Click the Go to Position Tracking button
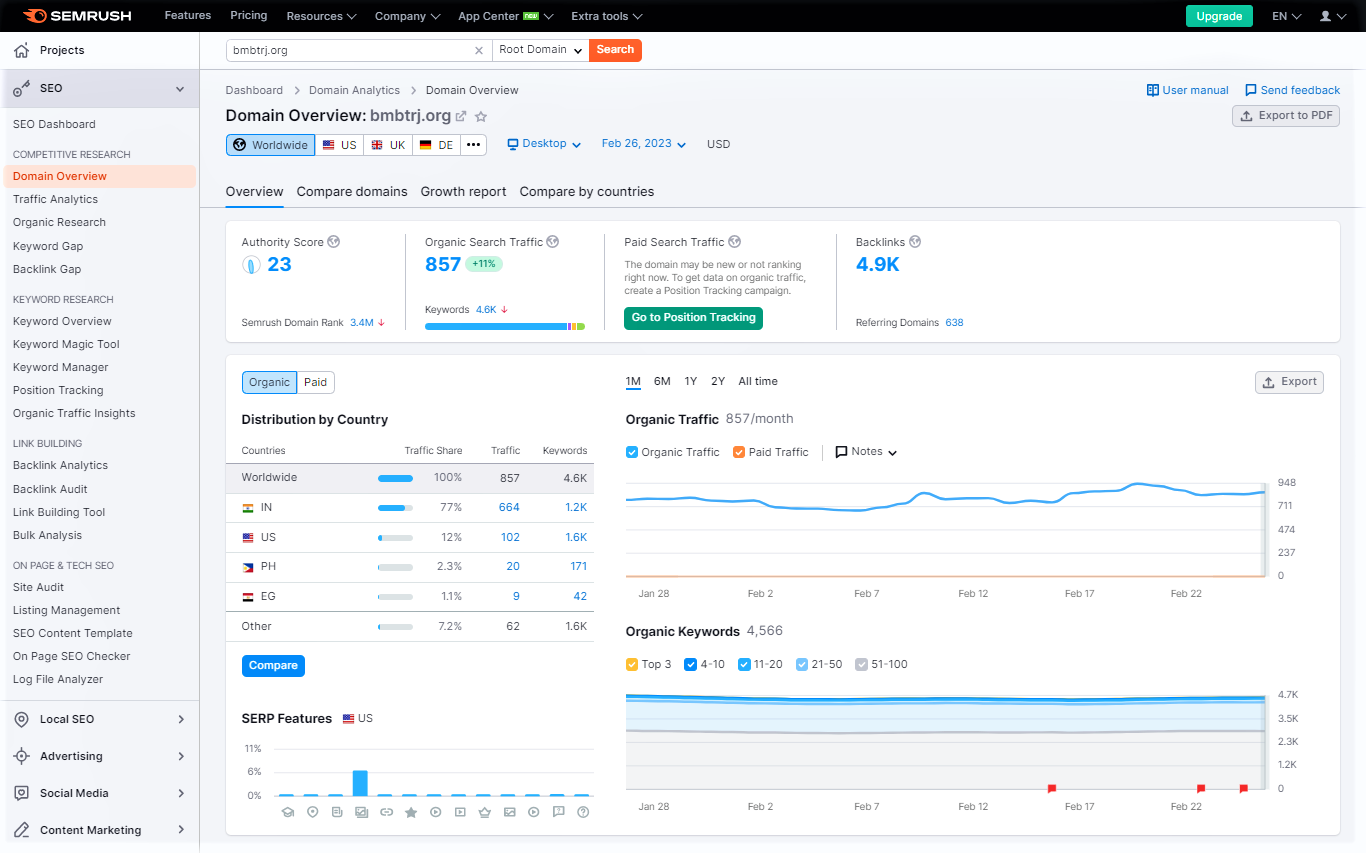1366x853 pixels. 694,318
